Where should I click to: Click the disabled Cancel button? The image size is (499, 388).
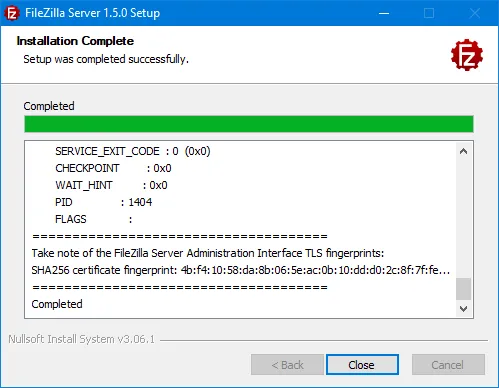coord(448,365)
